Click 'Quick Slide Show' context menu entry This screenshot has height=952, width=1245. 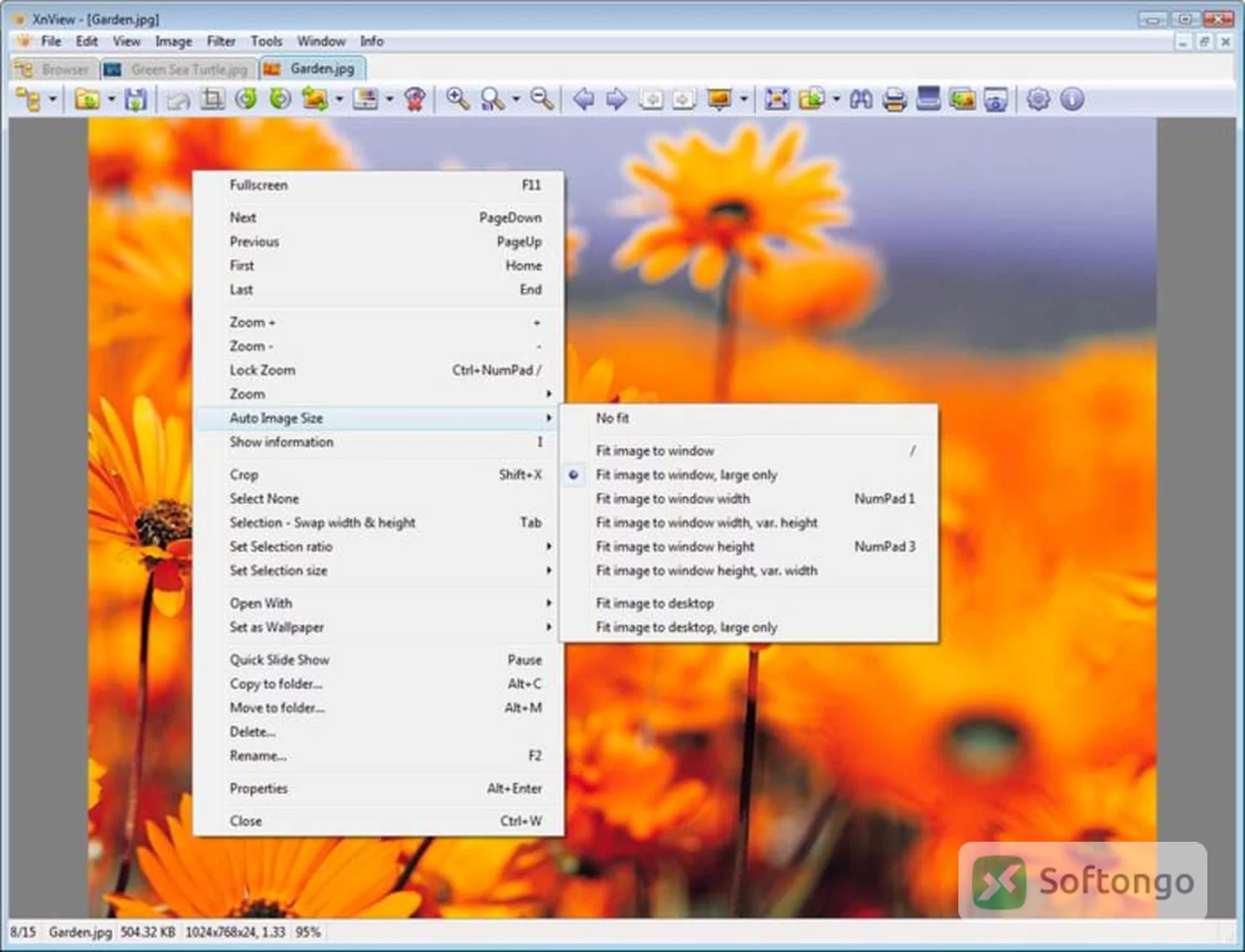point(378,660)
